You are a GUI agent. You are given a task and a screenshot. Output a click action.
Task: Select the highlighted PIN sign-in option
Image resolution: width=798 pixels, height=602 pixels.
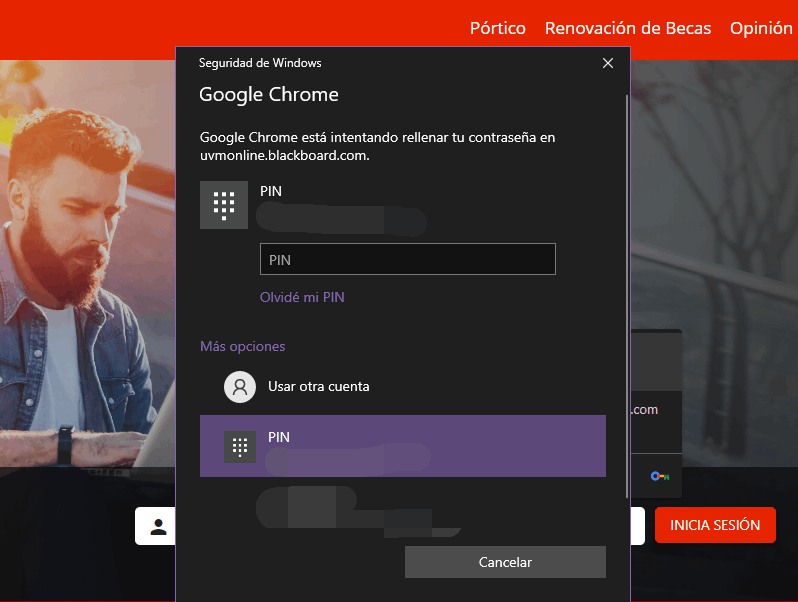click(403, 446)
